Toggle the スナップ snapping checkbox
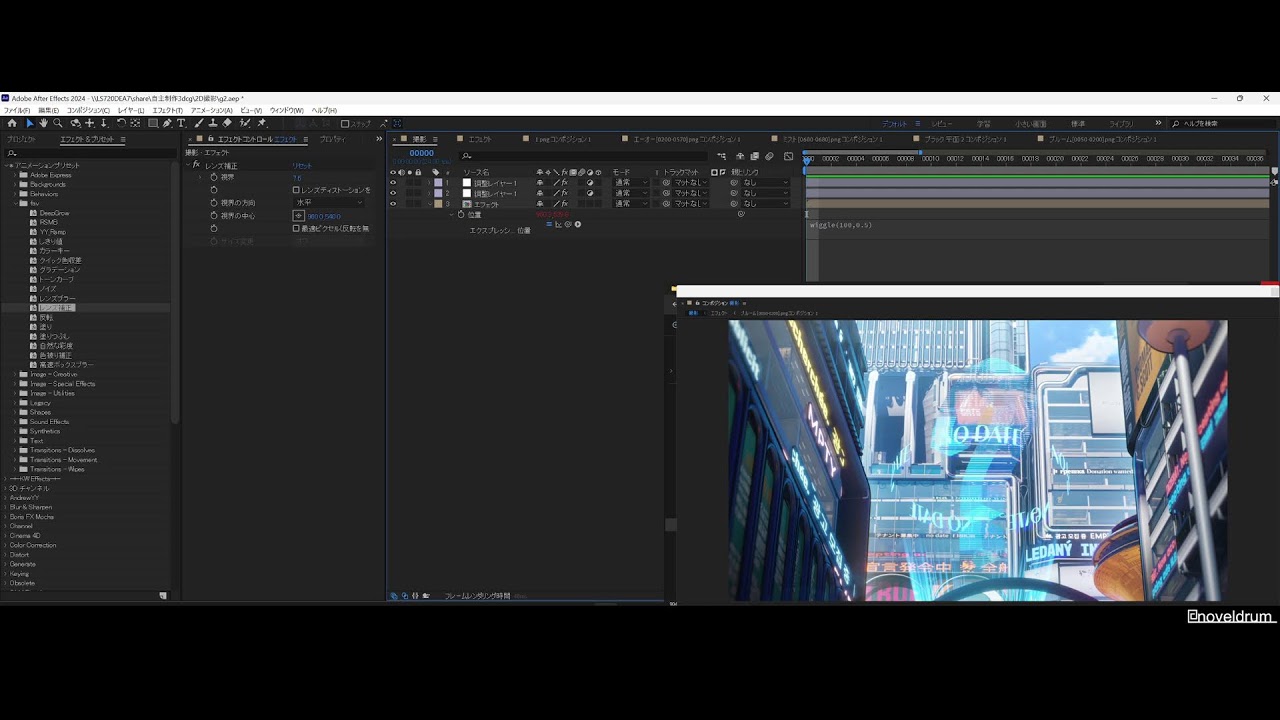Viewport: 1280px width, 720px height. (x=345, y=124)
